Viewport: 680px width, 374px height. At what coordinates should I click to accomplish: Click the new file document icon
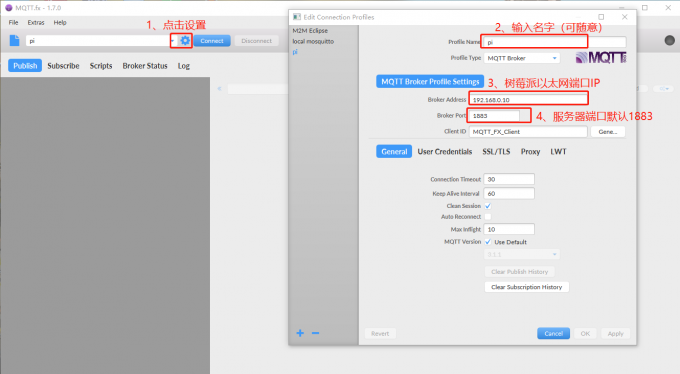14,40
